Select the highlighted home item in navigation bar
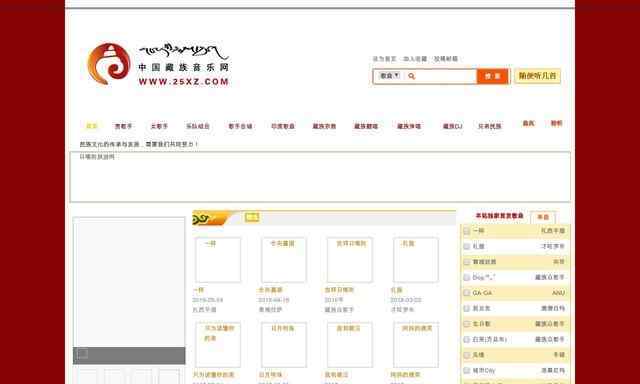This screenshot has width=640, height=384. coord(92,126)
